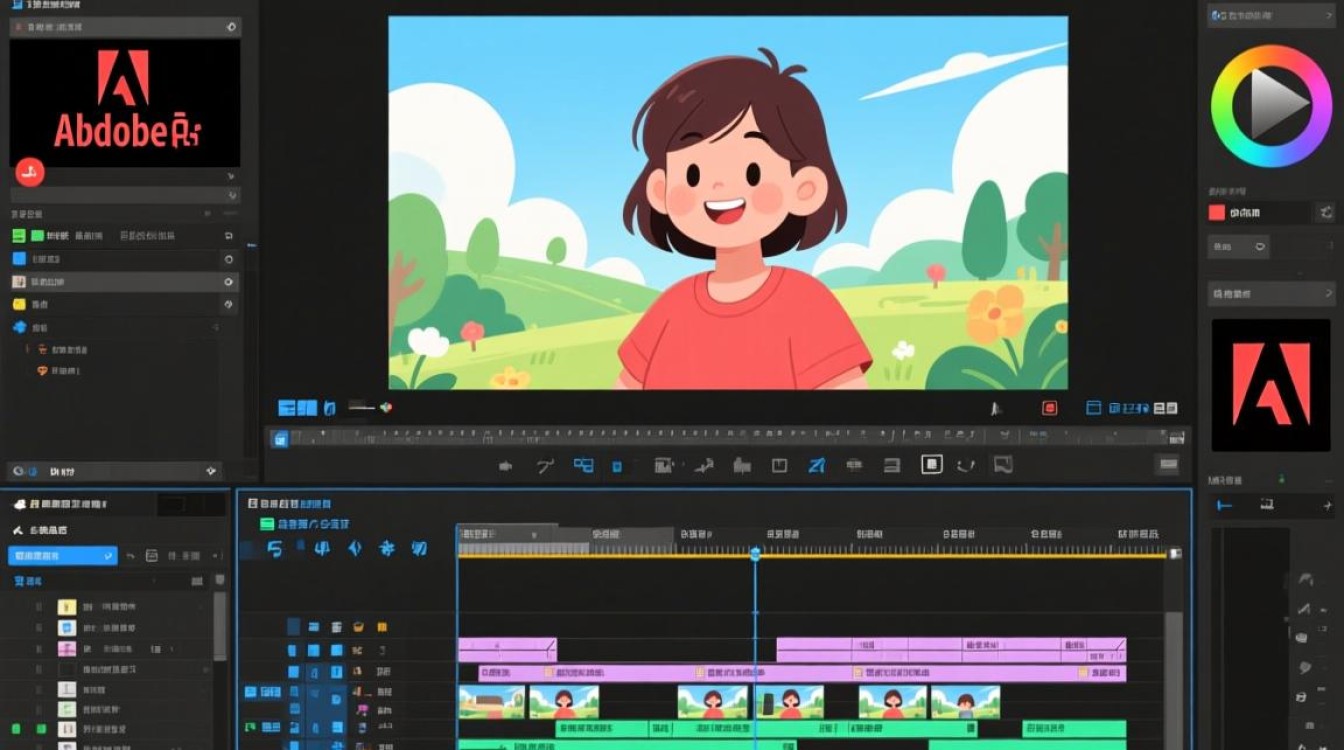
Task: Click the red record square icon below the preview
Action: tap(1049, 408)
